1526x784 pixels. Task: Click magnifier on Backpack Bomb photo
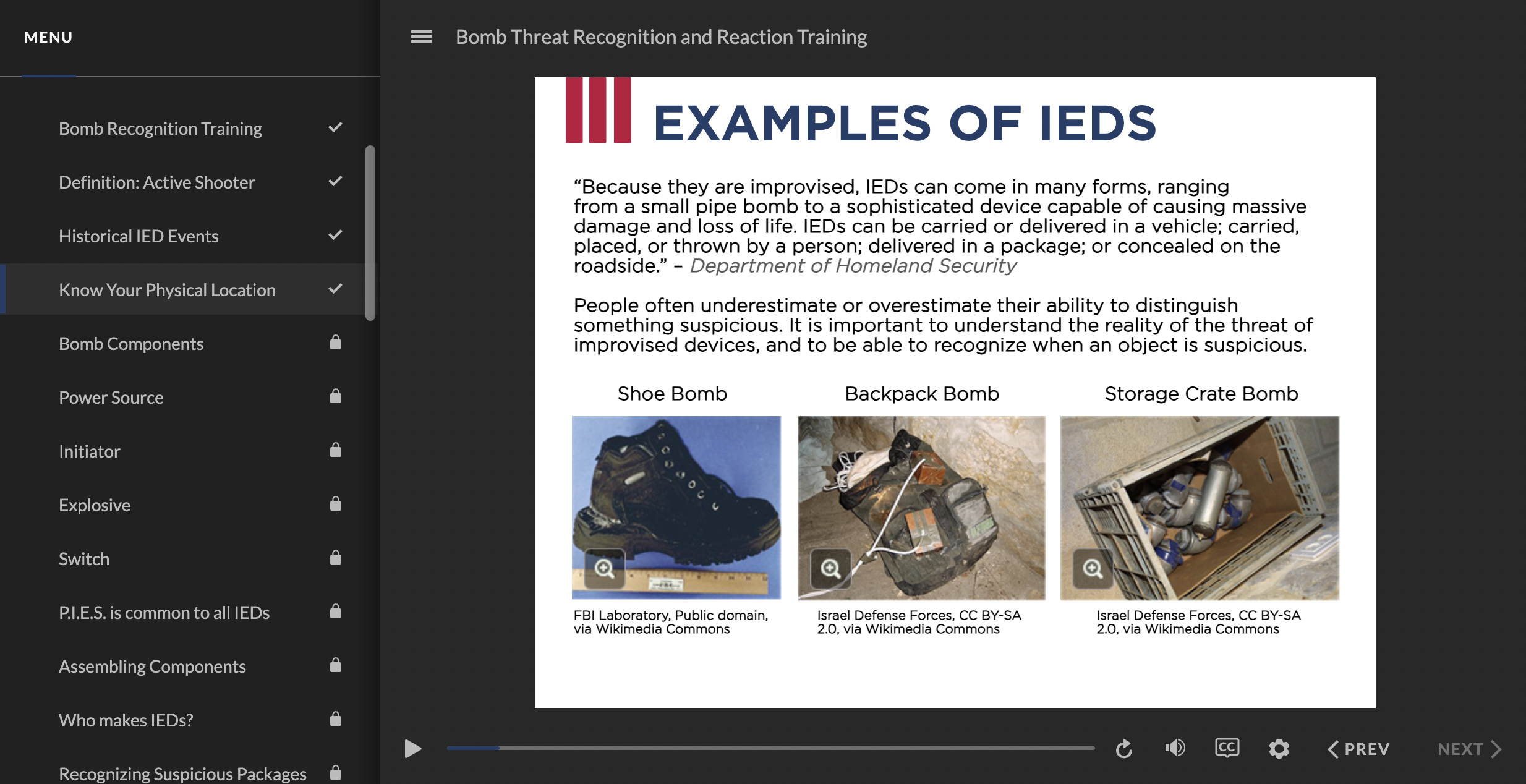[x=830, y=568]
